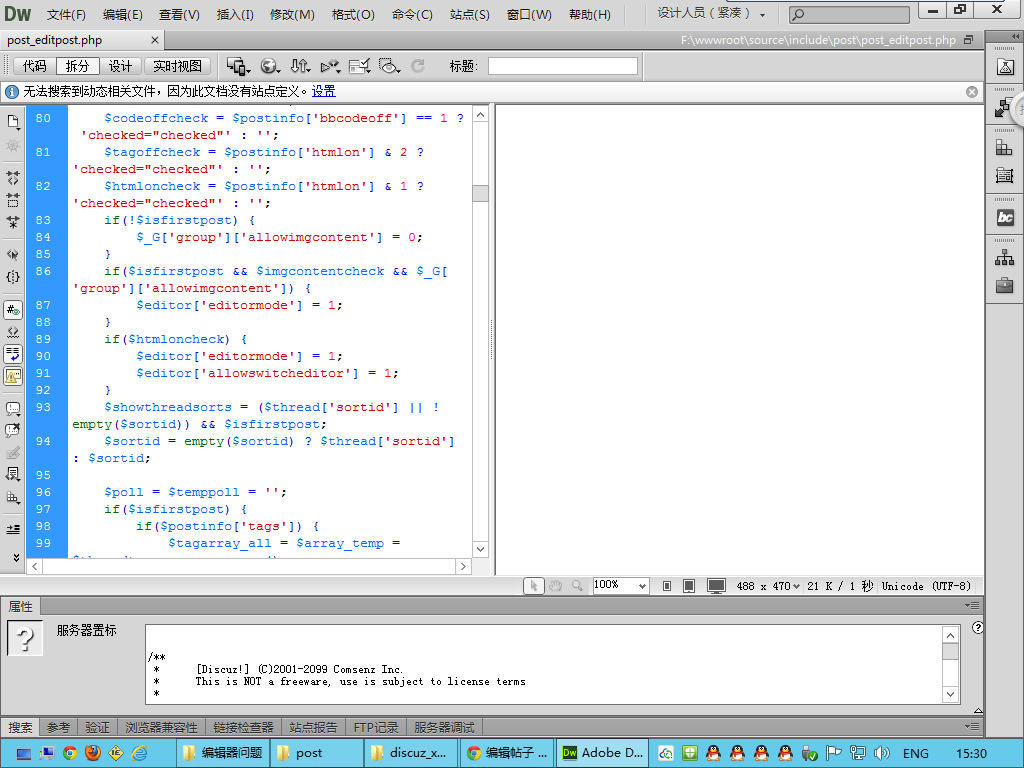Viewport: 1024px width, 768px height.
Task: Click the Move or Convert CSS icon
Action: 13,497
